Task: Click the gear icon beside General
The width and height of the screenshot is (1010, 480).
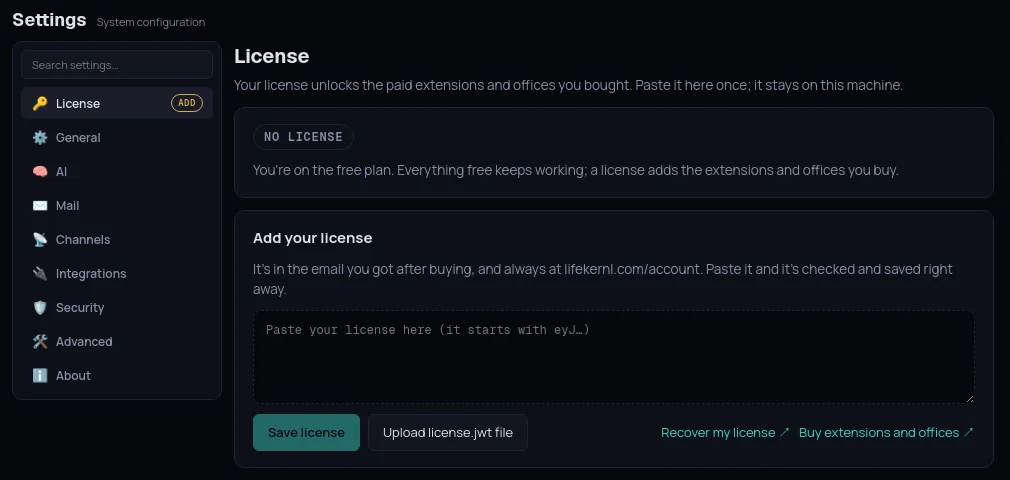Action: 40,138
